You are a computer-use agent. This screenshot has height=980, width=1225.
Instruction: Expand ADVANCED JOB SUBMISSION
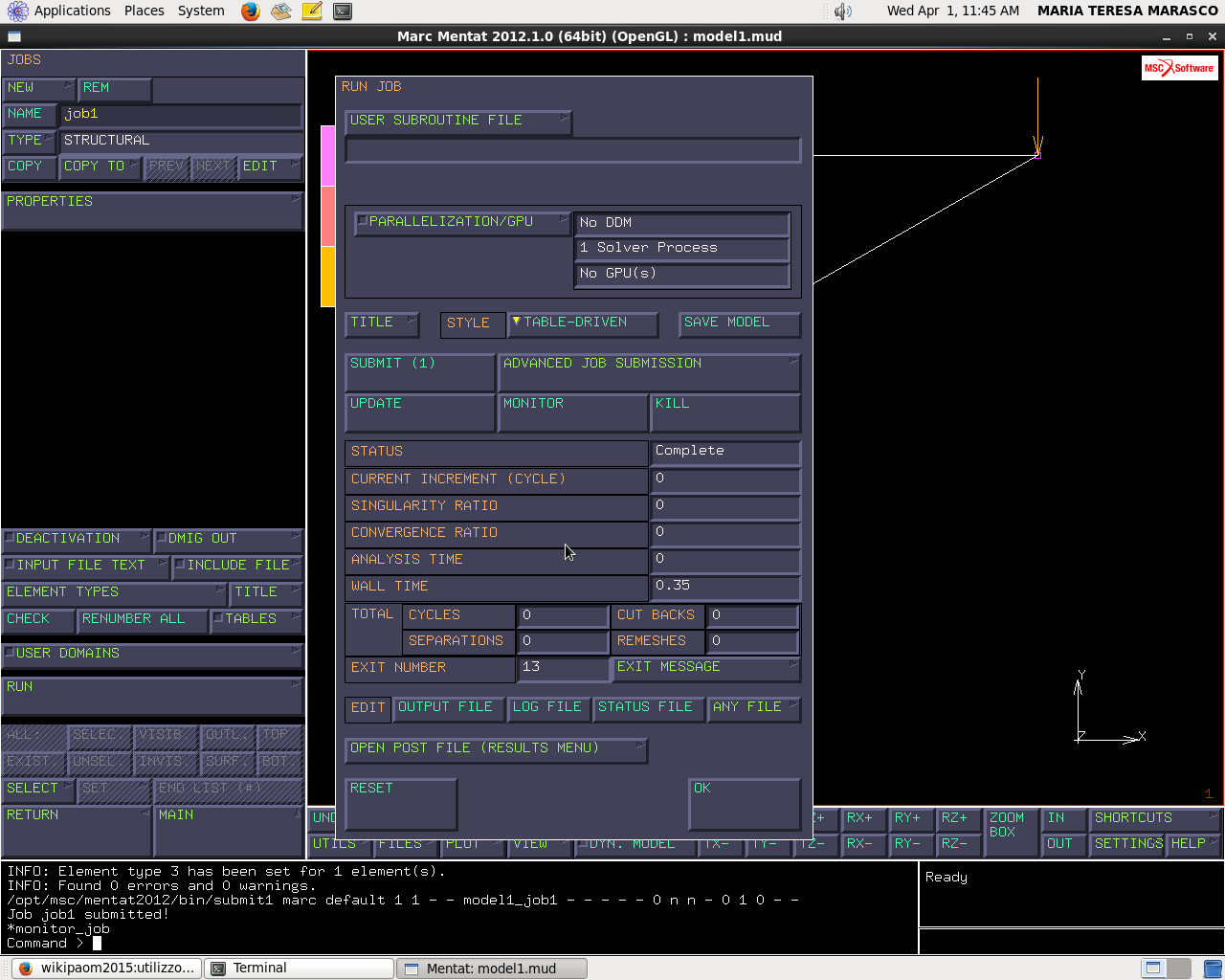649,371
